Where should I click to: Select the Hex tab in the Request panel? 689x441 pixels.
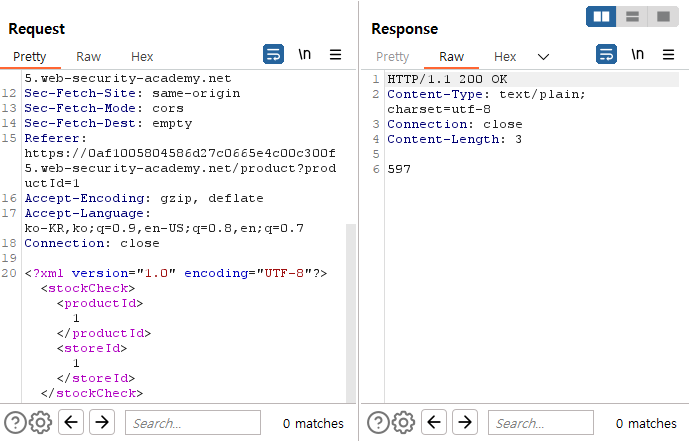coord(142,57)
